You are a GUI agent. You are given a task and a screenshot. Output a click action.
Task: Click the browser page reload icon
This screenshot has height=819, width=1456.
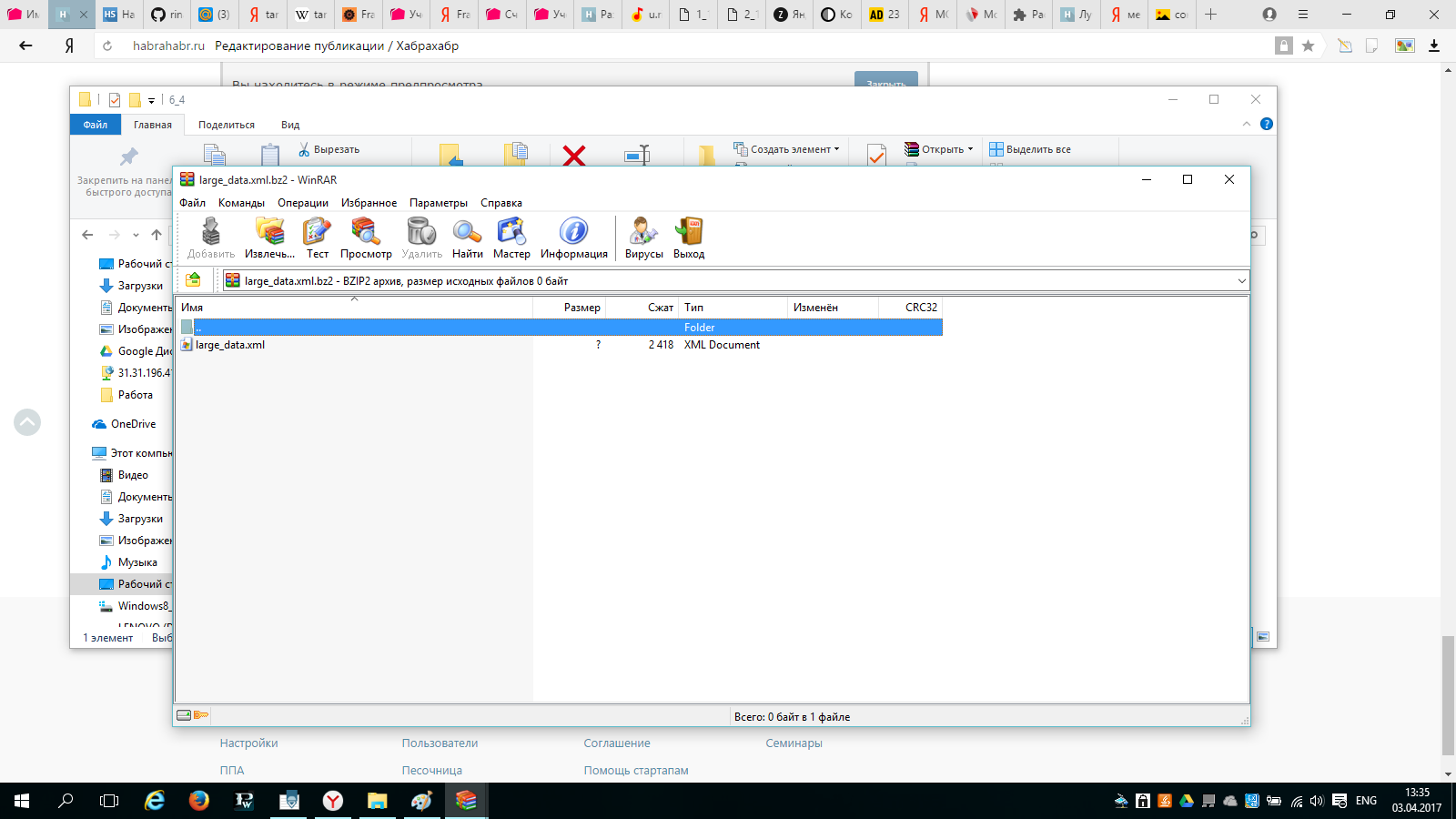click(107, 45)
